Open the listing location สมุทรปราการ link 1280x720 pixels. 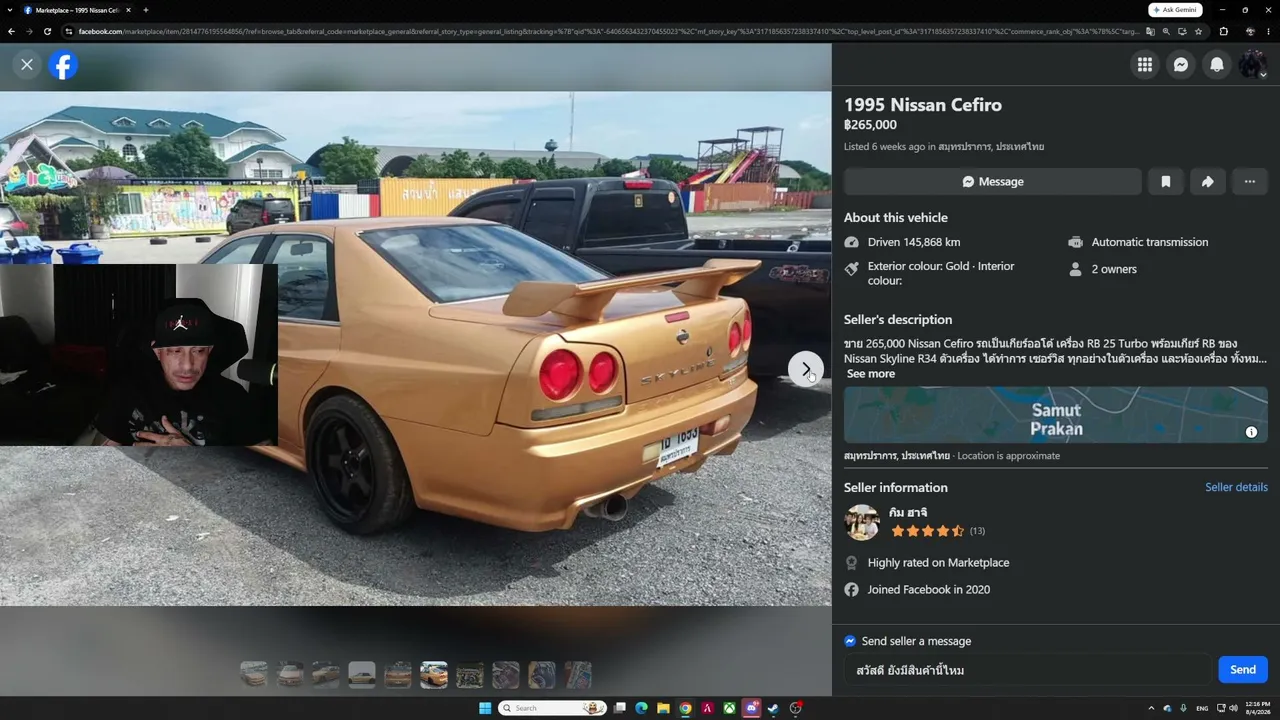[x=991, y=147]
